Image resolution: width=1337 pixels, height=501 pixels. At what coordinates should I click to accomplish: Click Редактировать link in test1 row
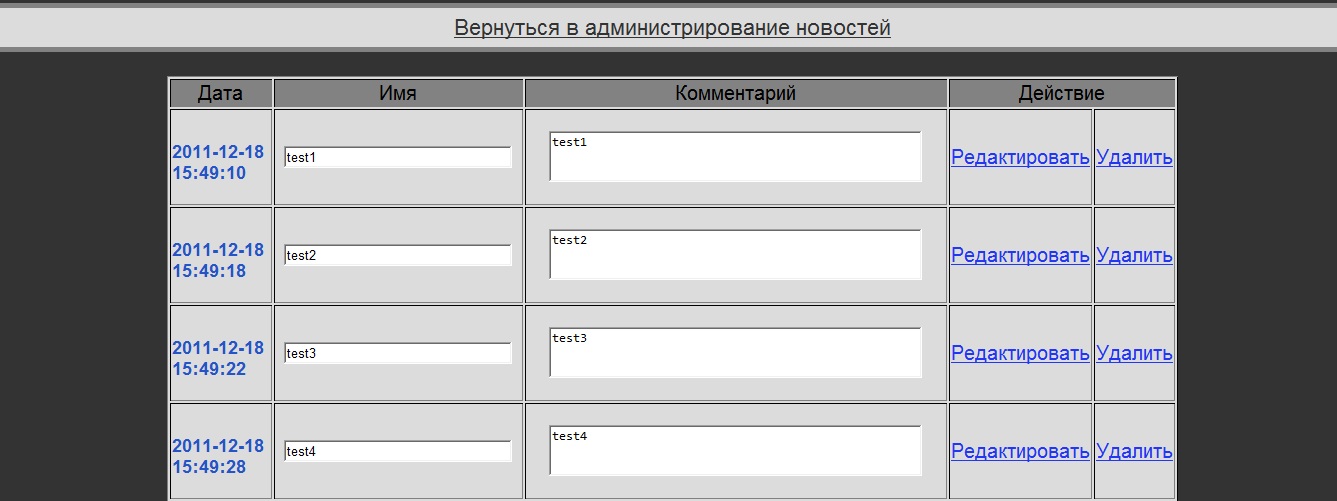coord(1020,157)
